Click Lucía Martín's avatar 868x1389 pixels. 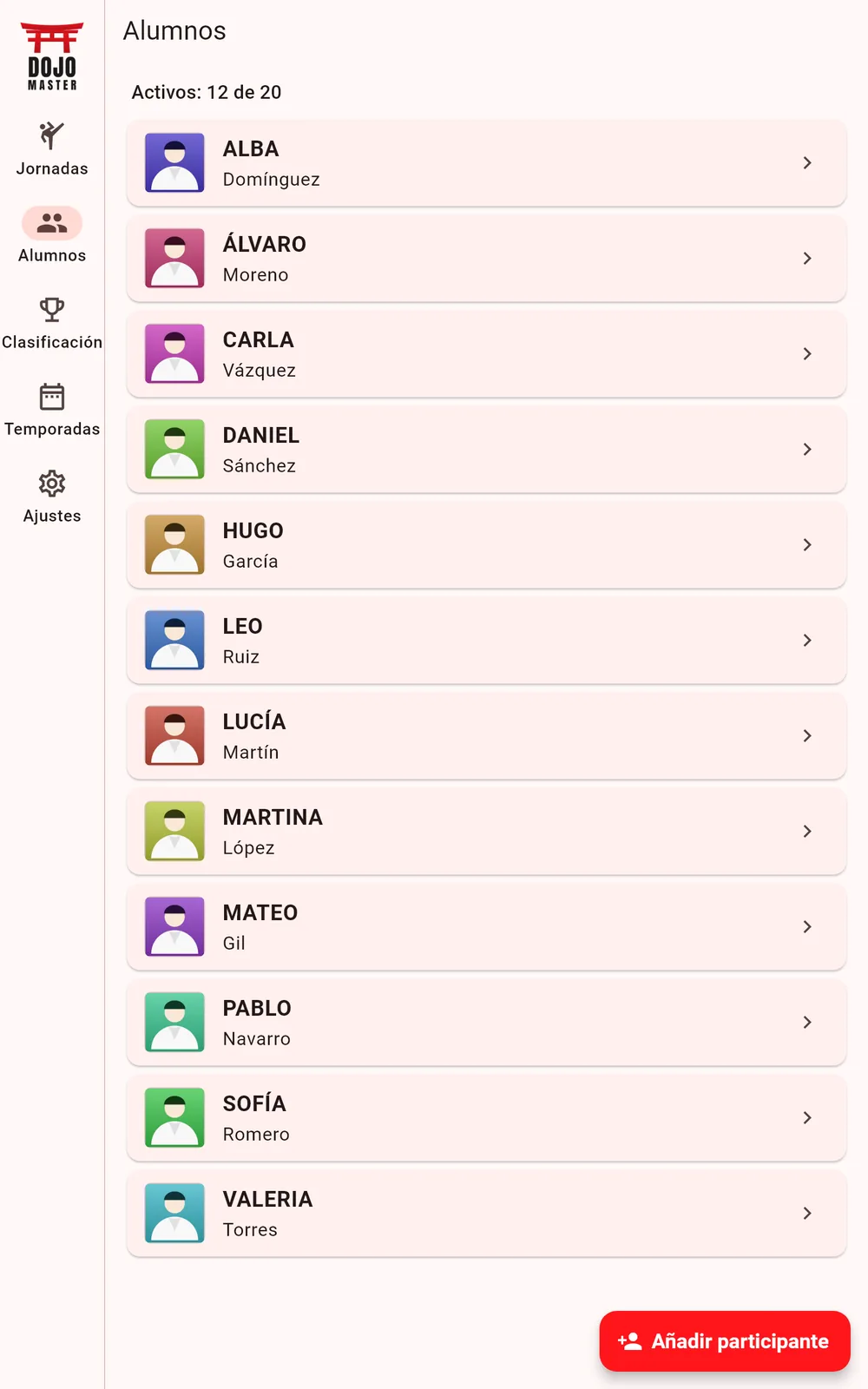(x=174, y=735)
